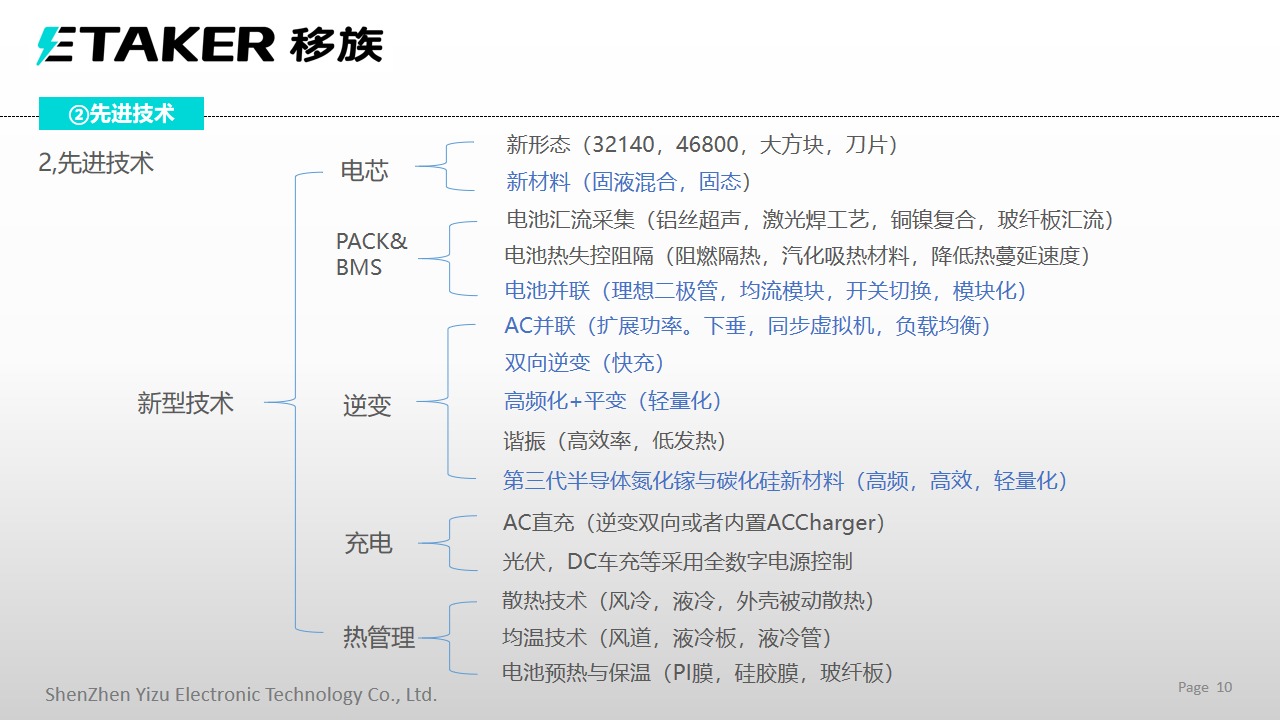Click the footer ShenZhen Yizu Electronic Technology Co., Ltd.
This screenshot has height=720, width=1280.
[x=241, y=694]
